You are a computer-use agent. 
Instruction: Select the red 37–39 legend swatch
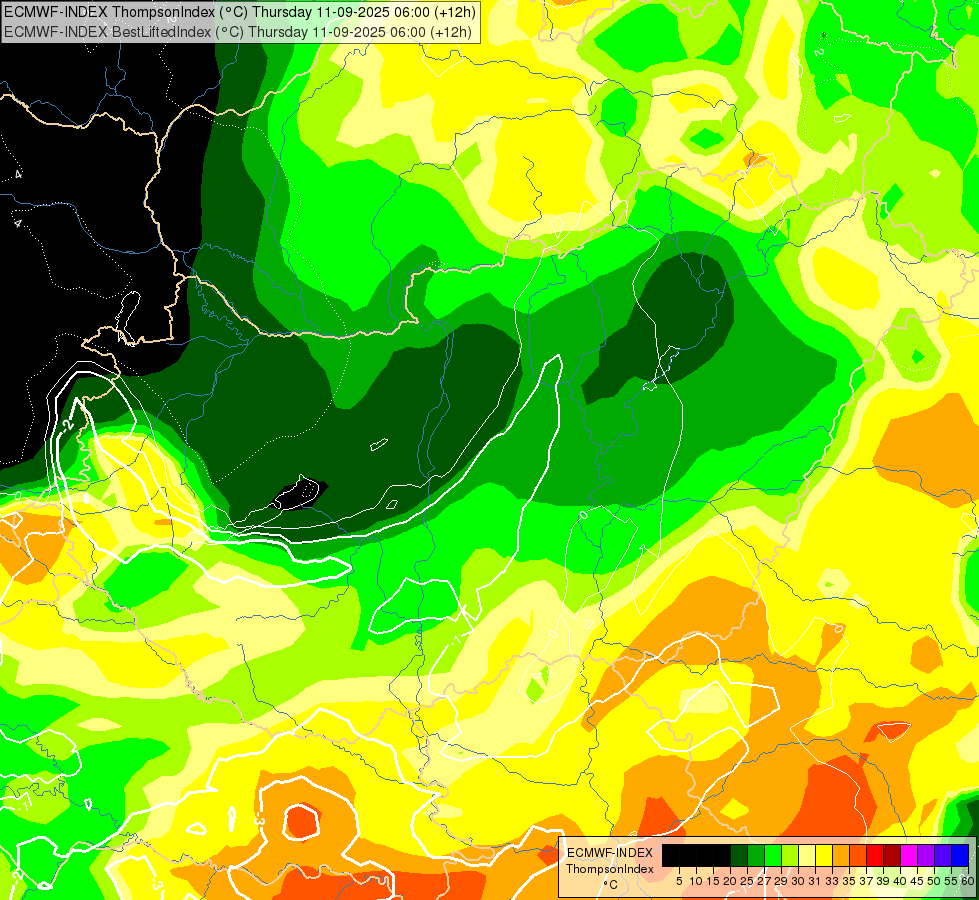(875, 855)
